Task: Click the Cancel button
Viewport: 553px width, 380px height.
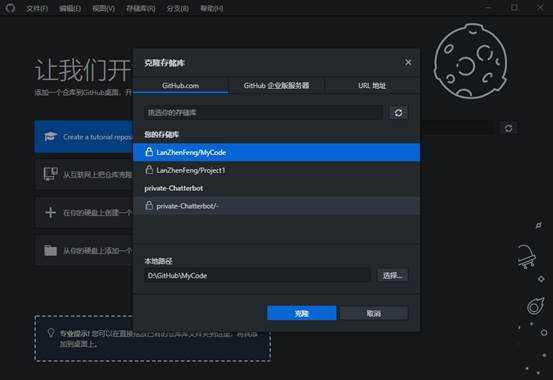Action: pos(374,313)
